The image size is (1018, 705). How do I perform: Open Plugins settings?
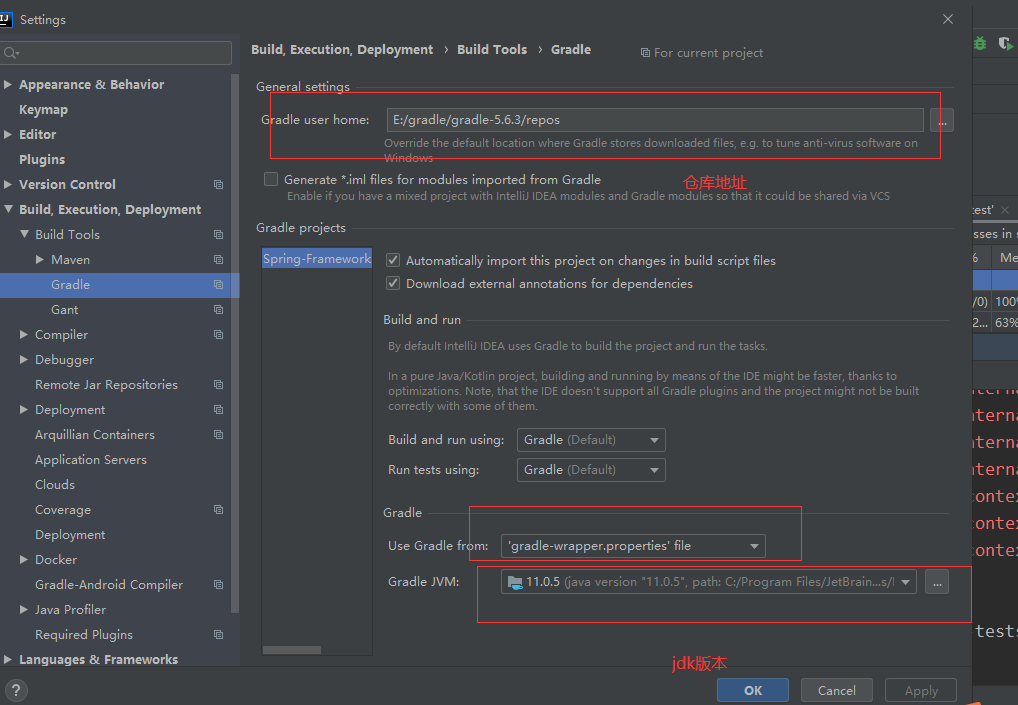tap(42, 160)
